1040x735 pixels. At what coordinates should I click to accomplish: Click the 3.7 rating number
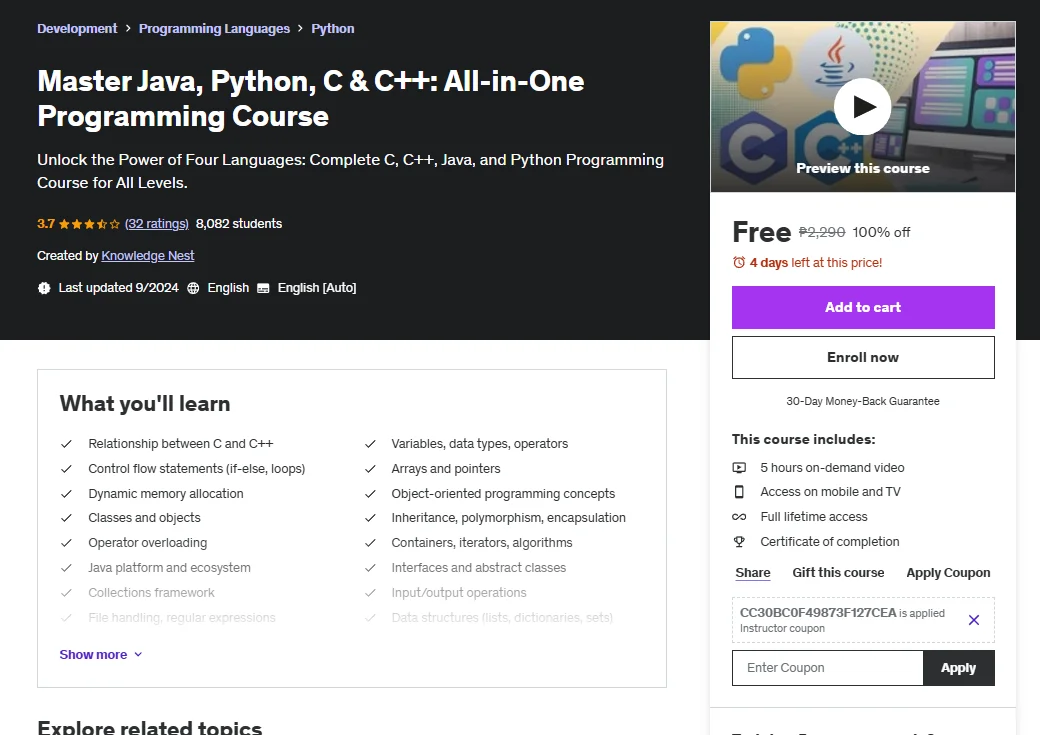point(46,224)
